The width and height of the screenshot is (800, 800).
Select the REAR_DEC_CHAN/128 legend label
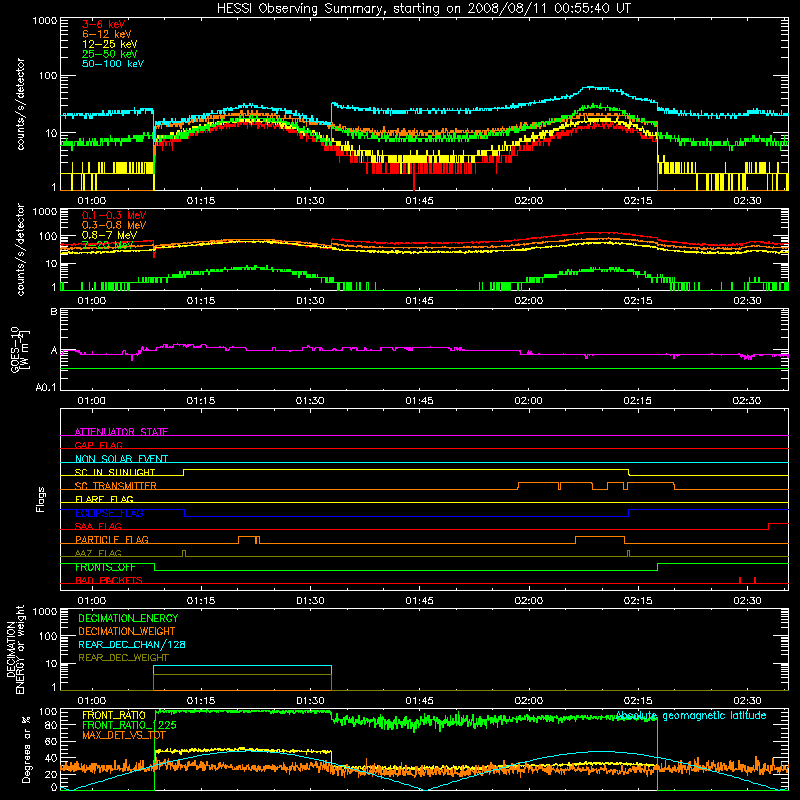click(132, 644)
